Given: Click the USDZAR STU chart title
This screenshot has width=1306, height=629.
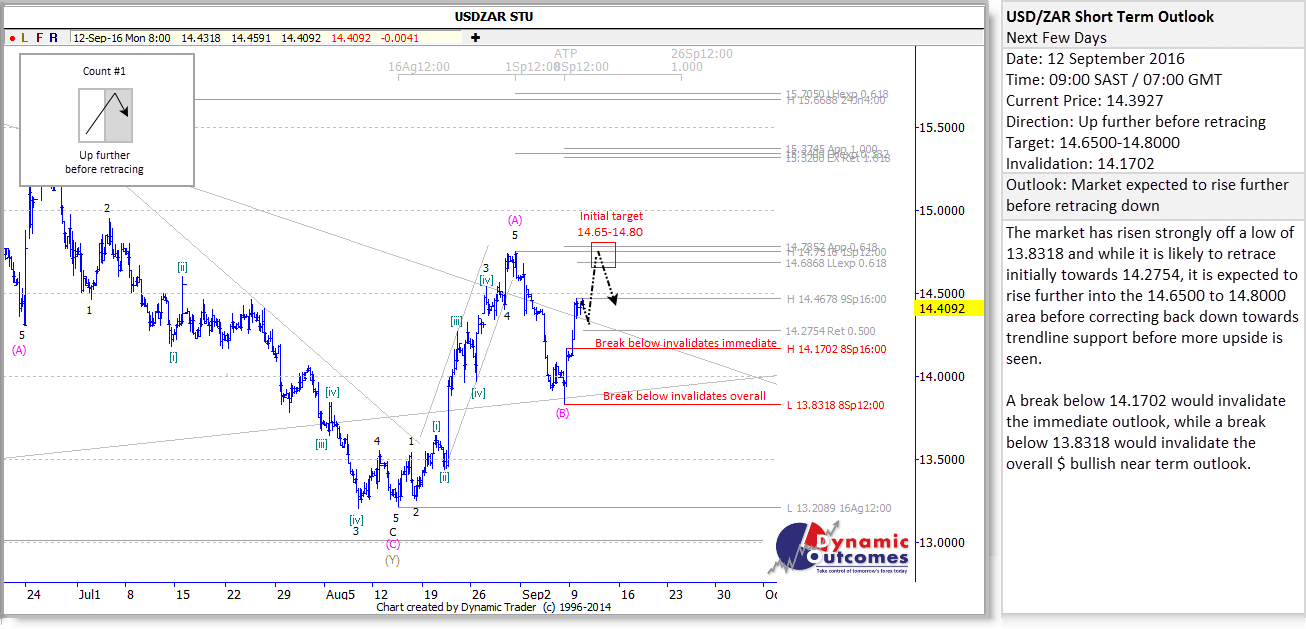Looking at the screenshot, I should (x=492, y=16).
